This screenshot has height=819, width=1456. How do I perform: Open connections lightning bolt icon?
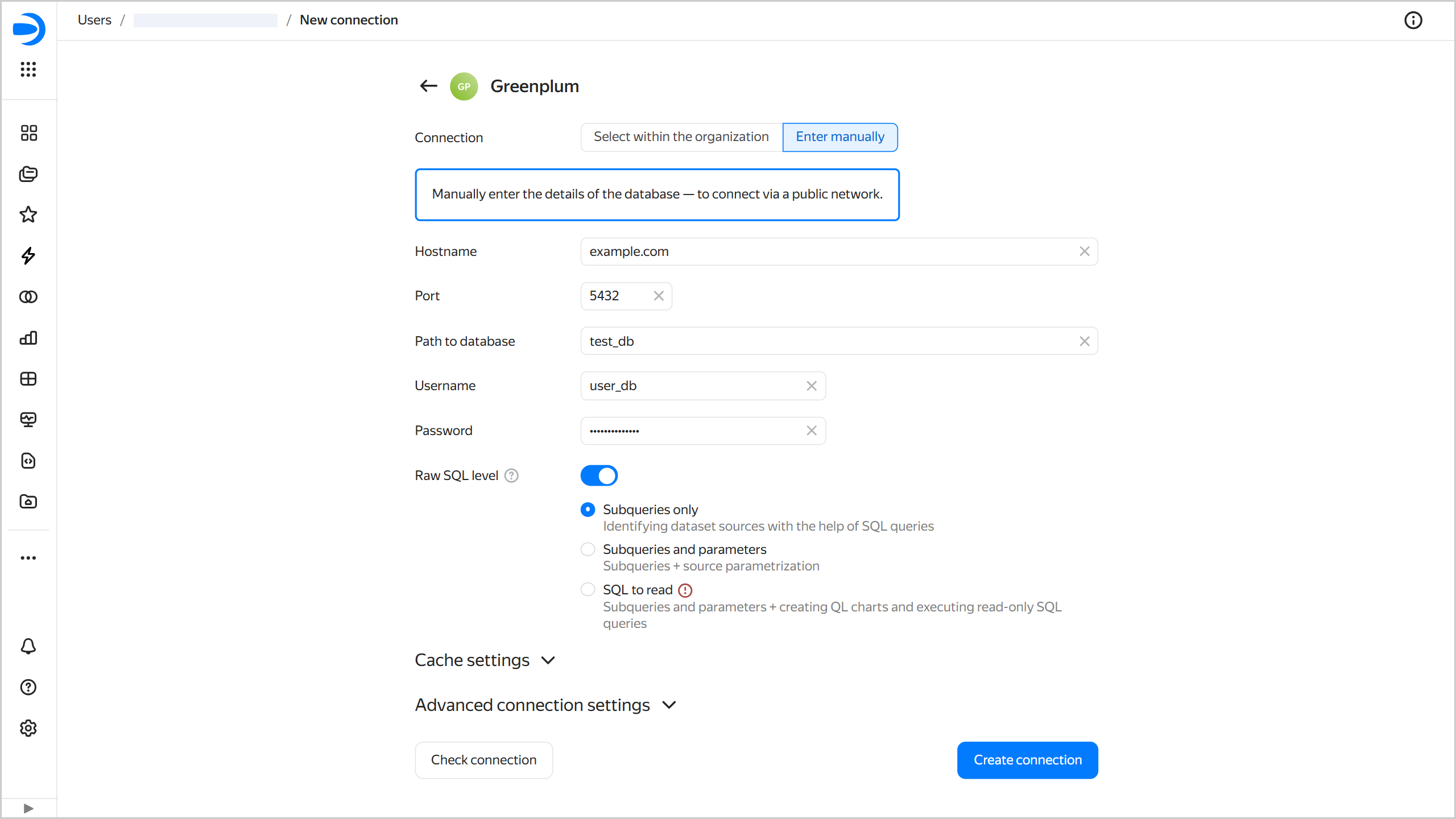click(x=28, y=256)
